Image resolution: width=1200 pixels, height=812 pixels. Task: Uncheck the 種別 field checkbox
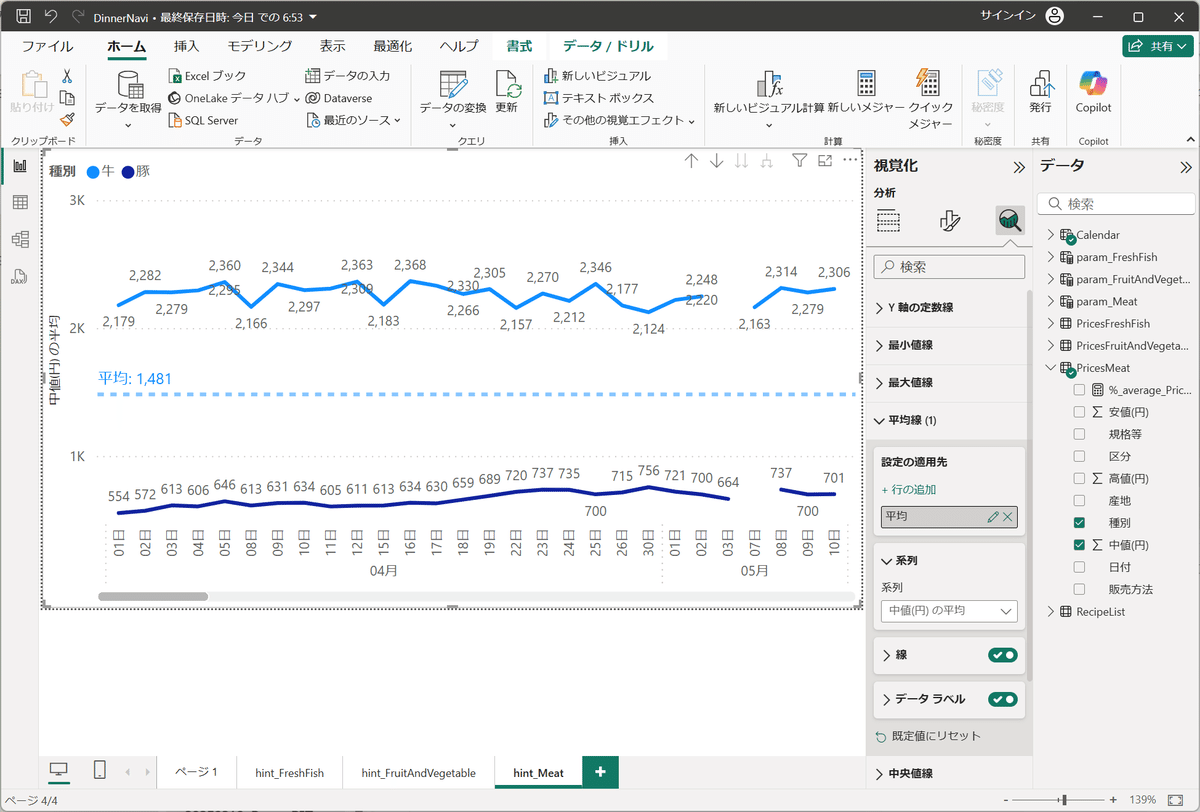[x=1079, y=523]
